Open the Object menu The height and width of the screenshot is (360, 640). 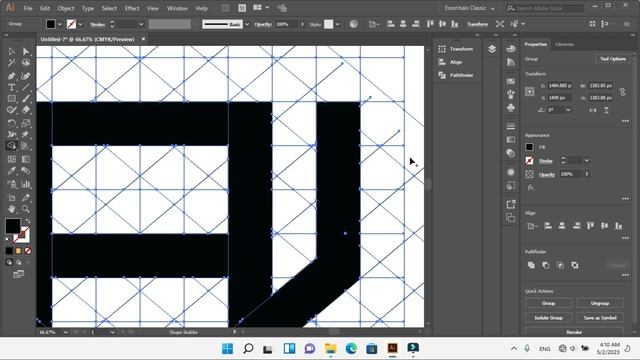66,8
